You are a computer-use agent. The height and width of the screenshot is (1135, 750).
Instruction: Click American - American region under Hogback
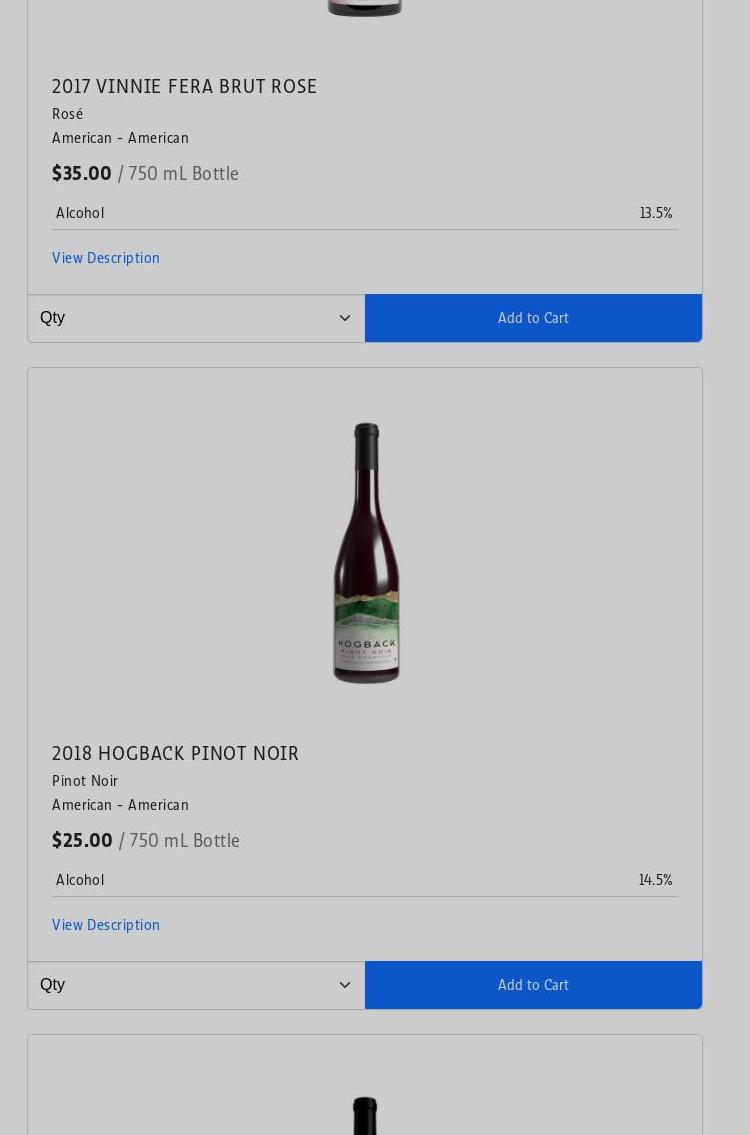(120, 805)
